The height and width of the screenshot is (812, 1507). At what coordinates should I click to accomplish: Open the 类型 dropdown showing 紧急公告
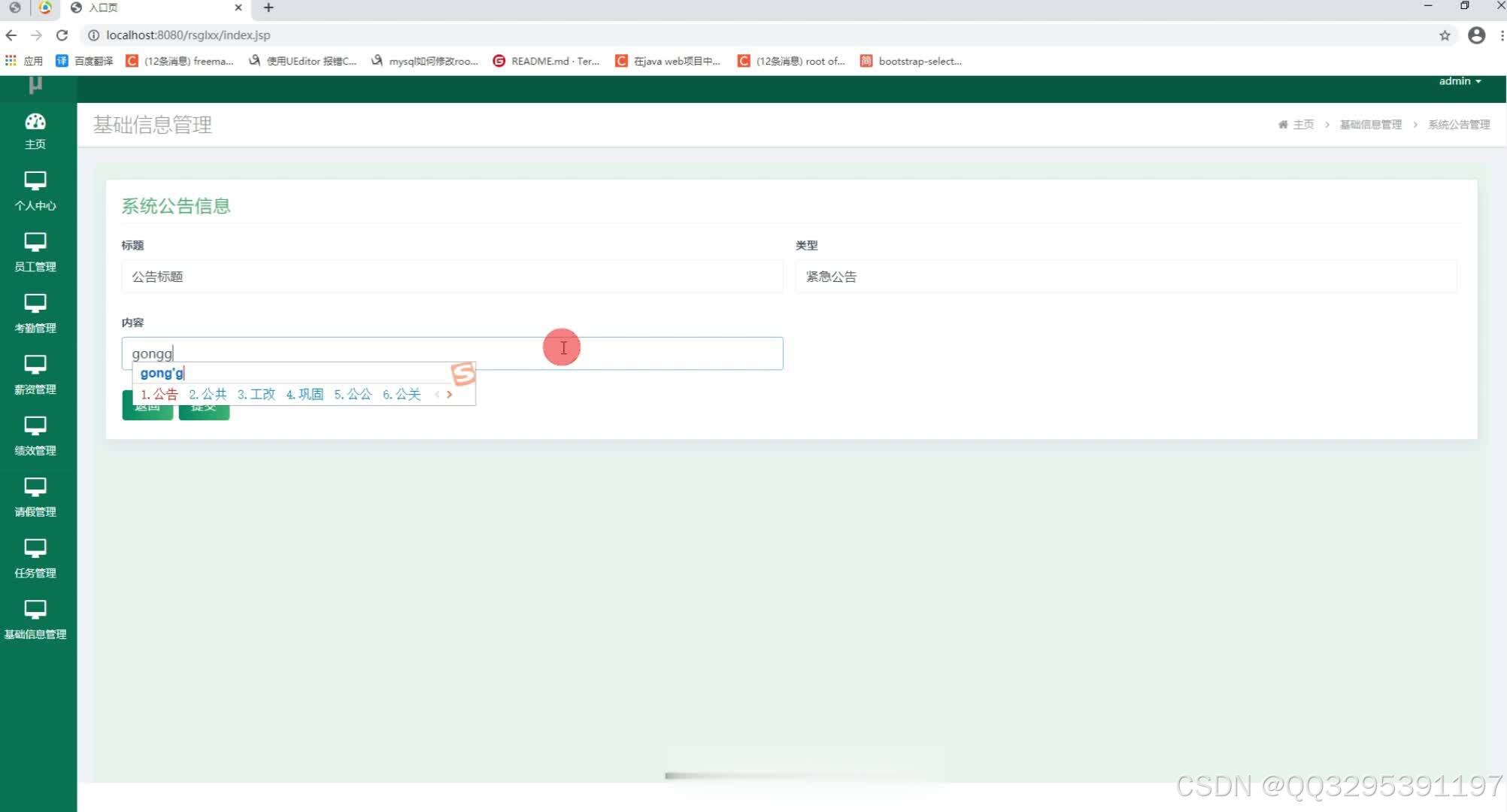point(1126,277)
